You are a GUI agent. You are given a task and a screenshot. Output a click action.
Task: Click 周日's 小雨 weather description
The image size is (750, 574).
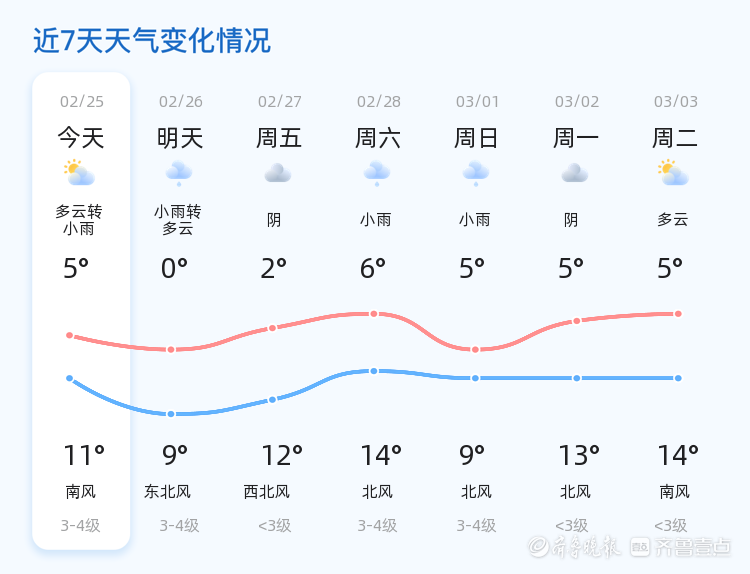[x=475, y=220]
